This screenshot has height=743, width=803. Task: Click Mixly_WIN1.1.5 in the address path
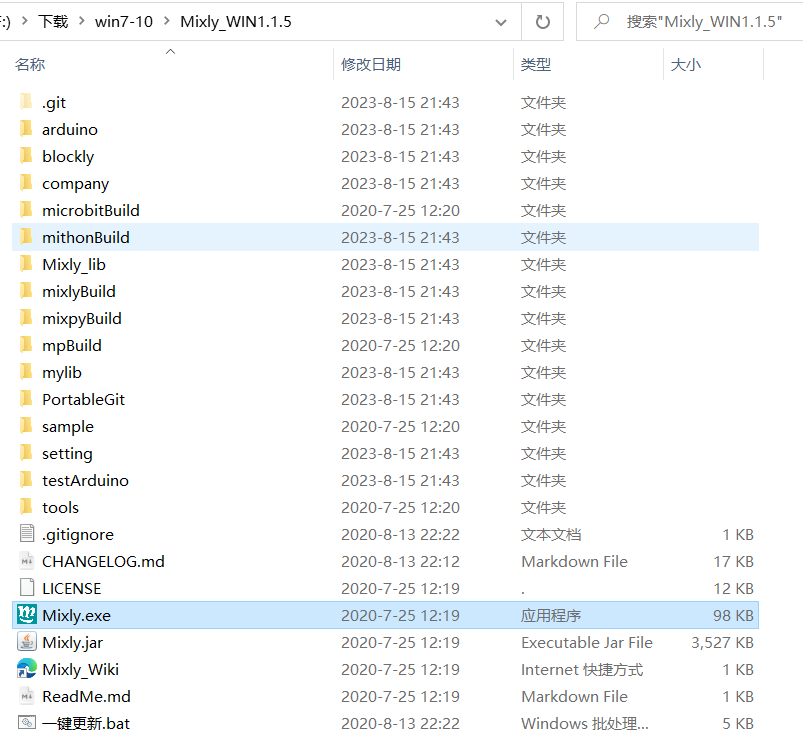(x=236, y=22)
